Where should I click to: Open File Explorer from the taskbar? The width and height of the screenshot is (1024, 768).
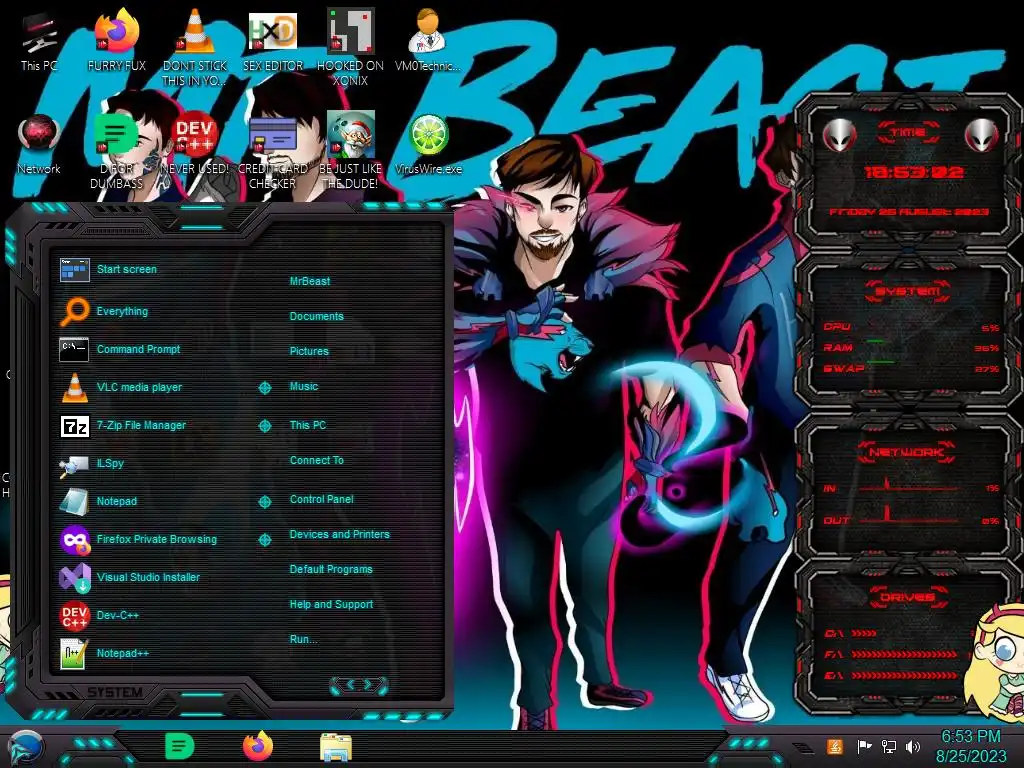pos(336,748)
